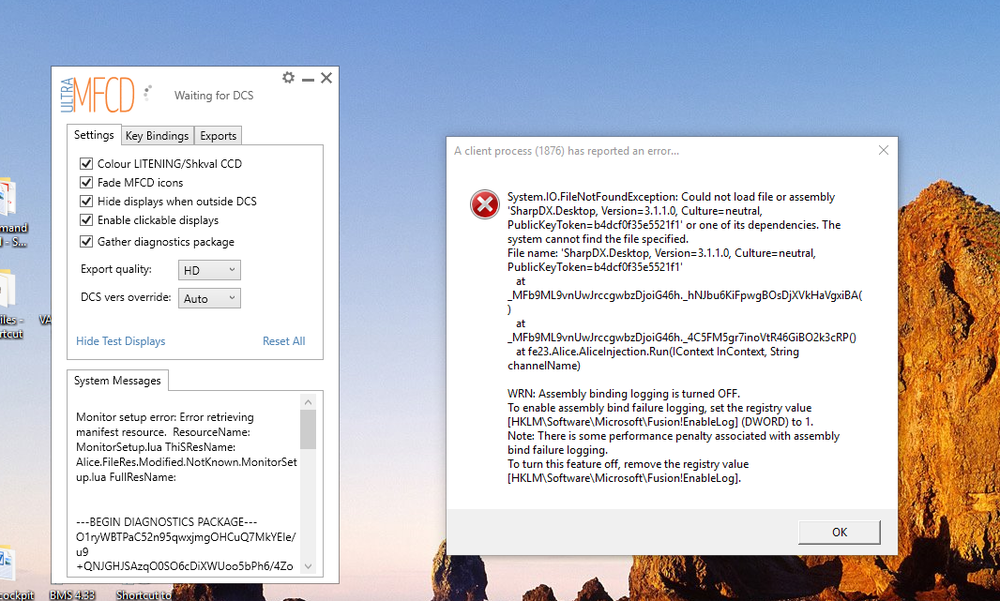This screenshot has height=601, width=1000.
Task: Open the Ultra MFCD settings gear
Action: click(x=288, y=78)
